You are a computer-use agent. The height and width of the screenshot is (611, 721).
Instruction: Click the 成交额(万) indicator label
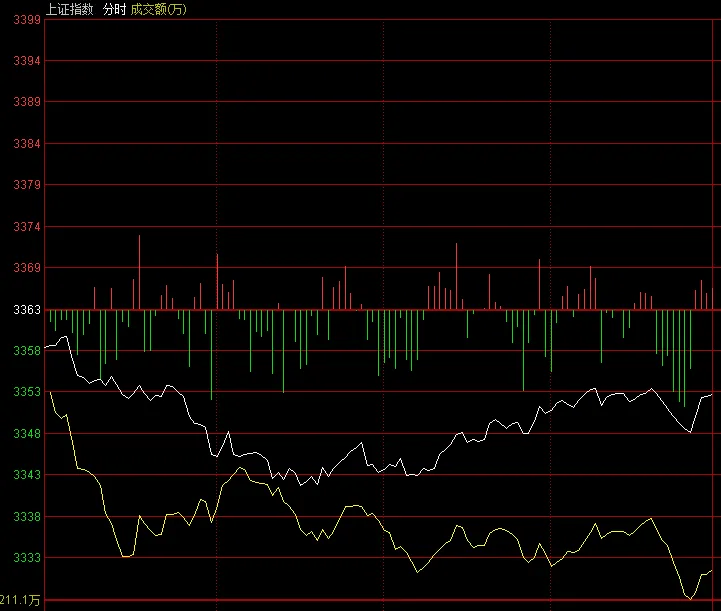159,9
